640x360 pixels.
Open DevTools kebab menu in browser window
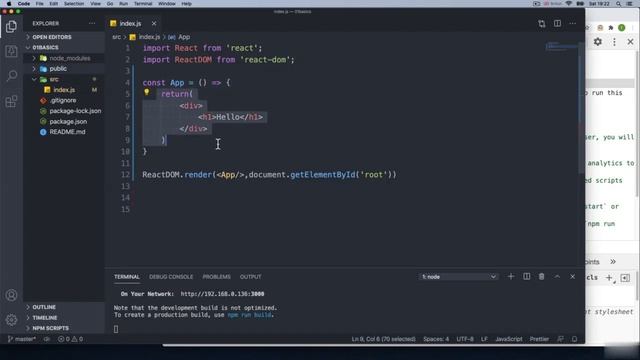[614, 42]
